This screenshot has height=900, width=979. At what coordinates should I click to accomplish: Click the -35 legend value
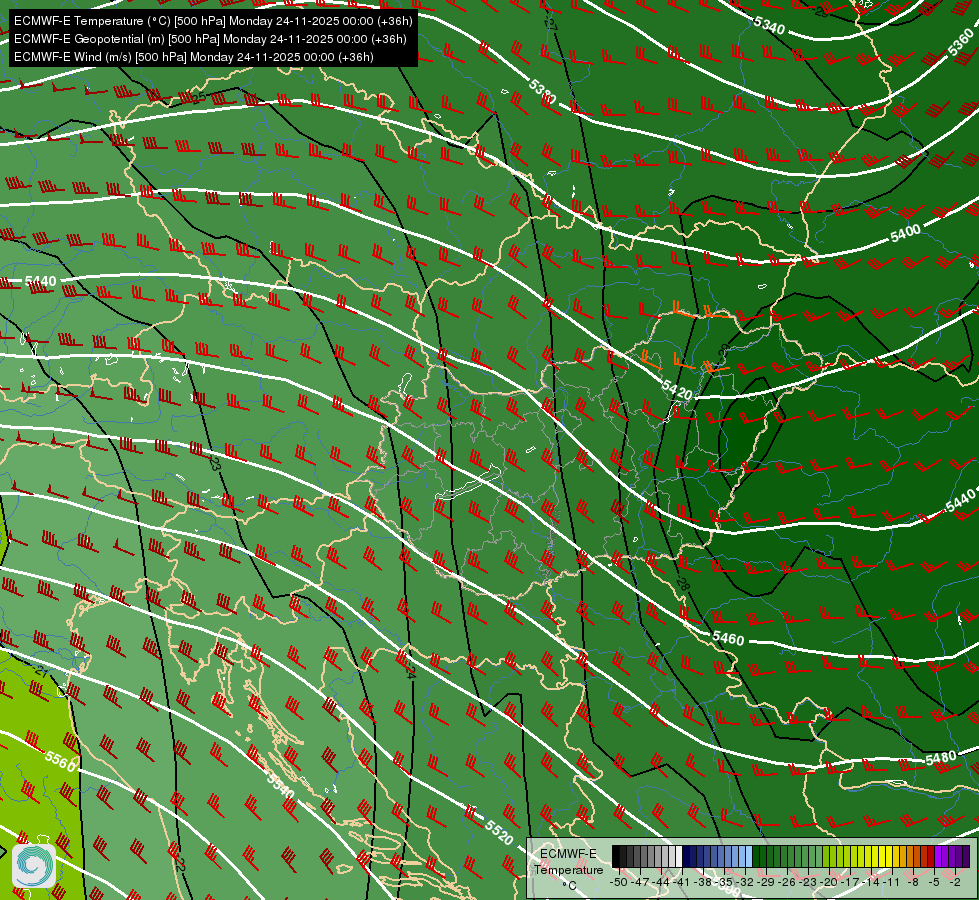(724, 883)
